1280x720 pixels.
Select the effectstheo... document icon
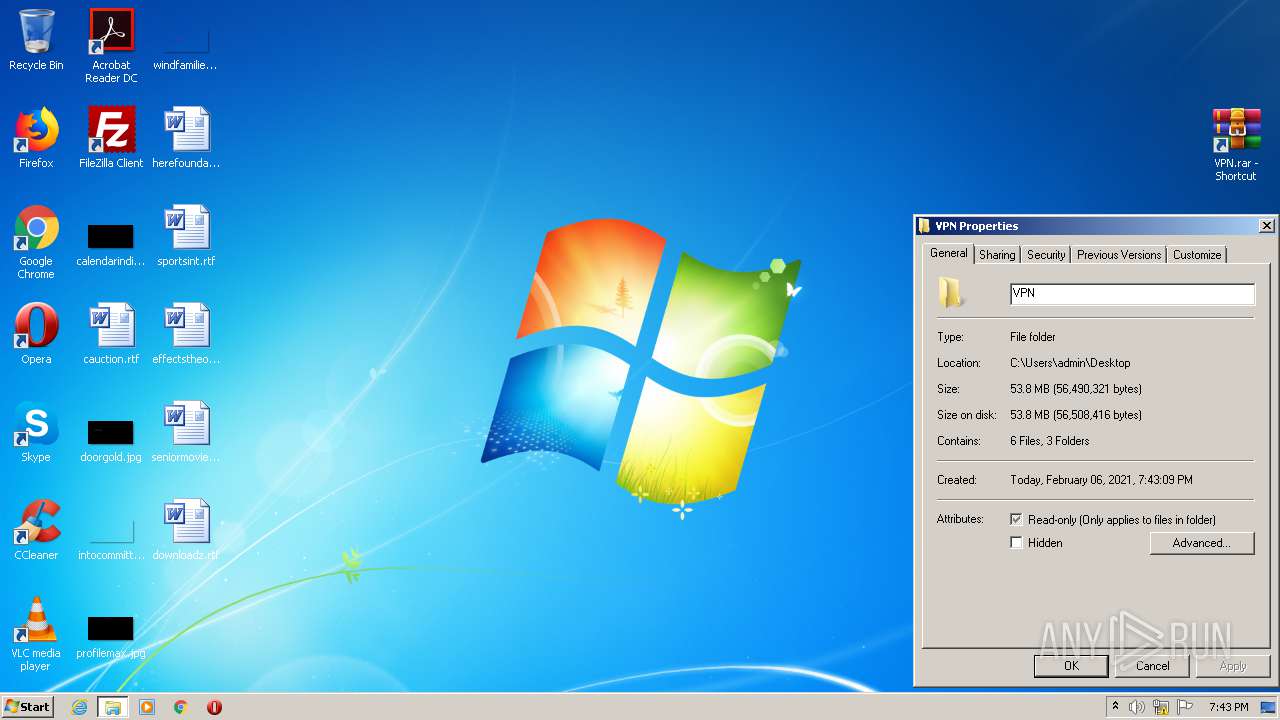[x=186, y=334]
